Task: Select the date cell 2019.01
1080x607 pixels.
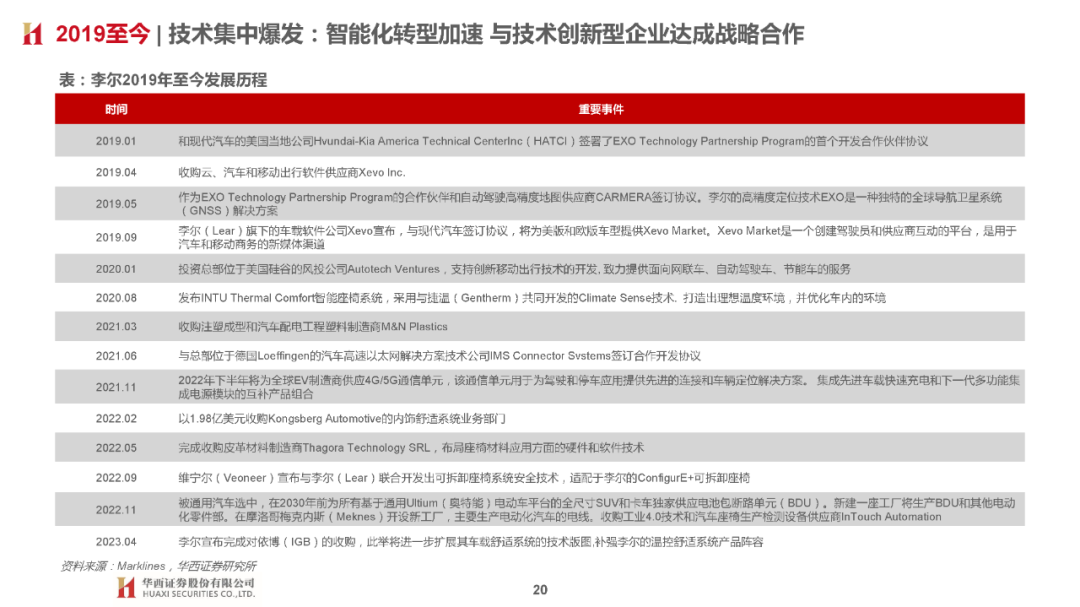Action: coord(116,141)
